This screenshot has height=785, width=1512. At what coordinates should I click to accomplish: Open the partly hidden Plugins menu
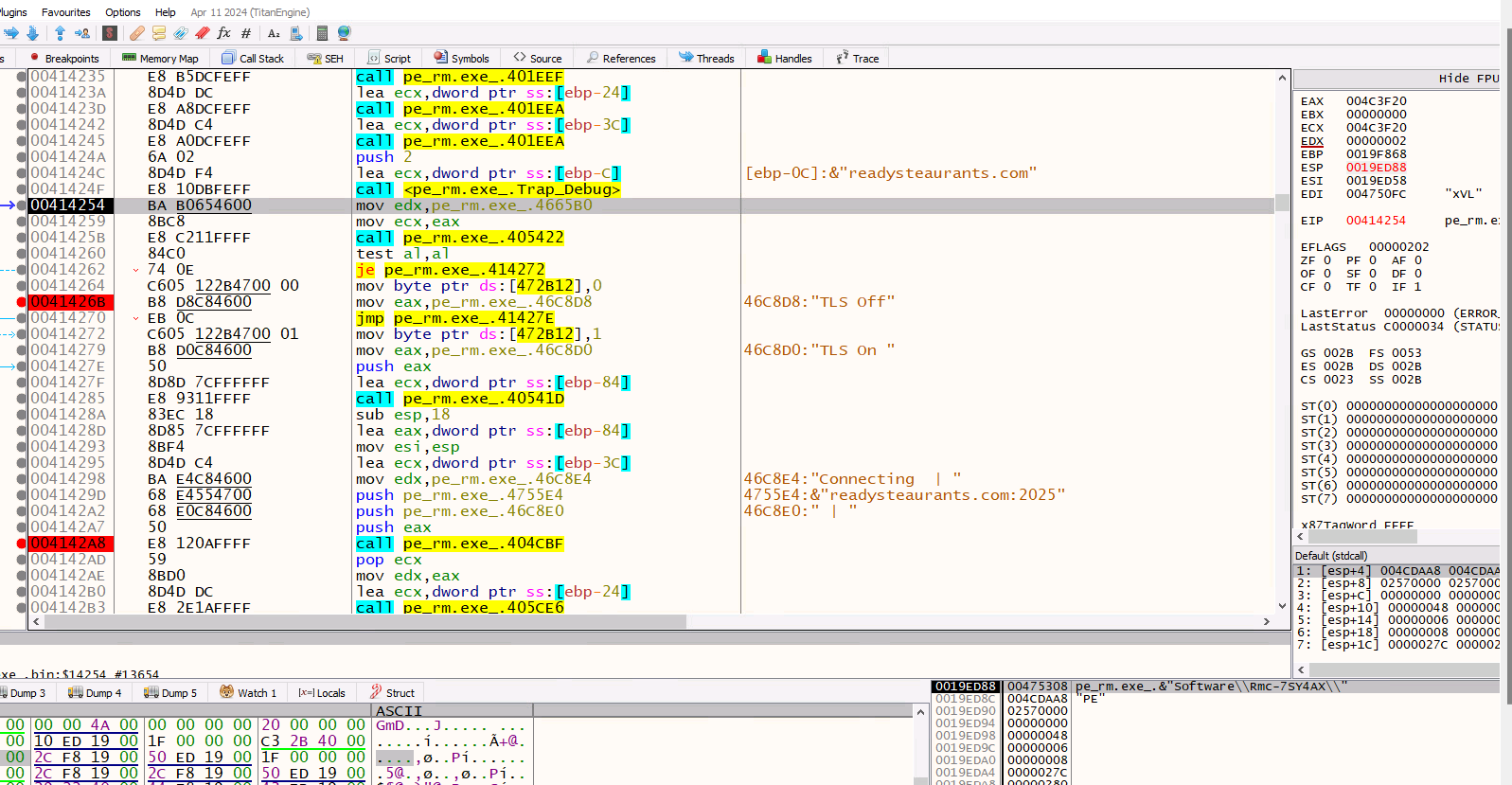13,12
